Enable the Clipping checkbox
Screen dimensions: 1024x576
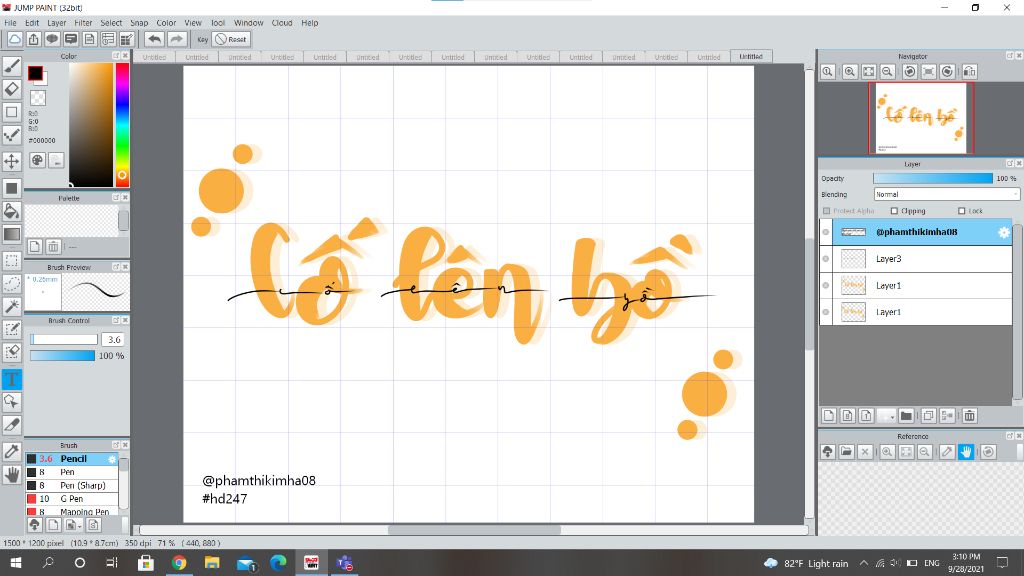(894, 211)
